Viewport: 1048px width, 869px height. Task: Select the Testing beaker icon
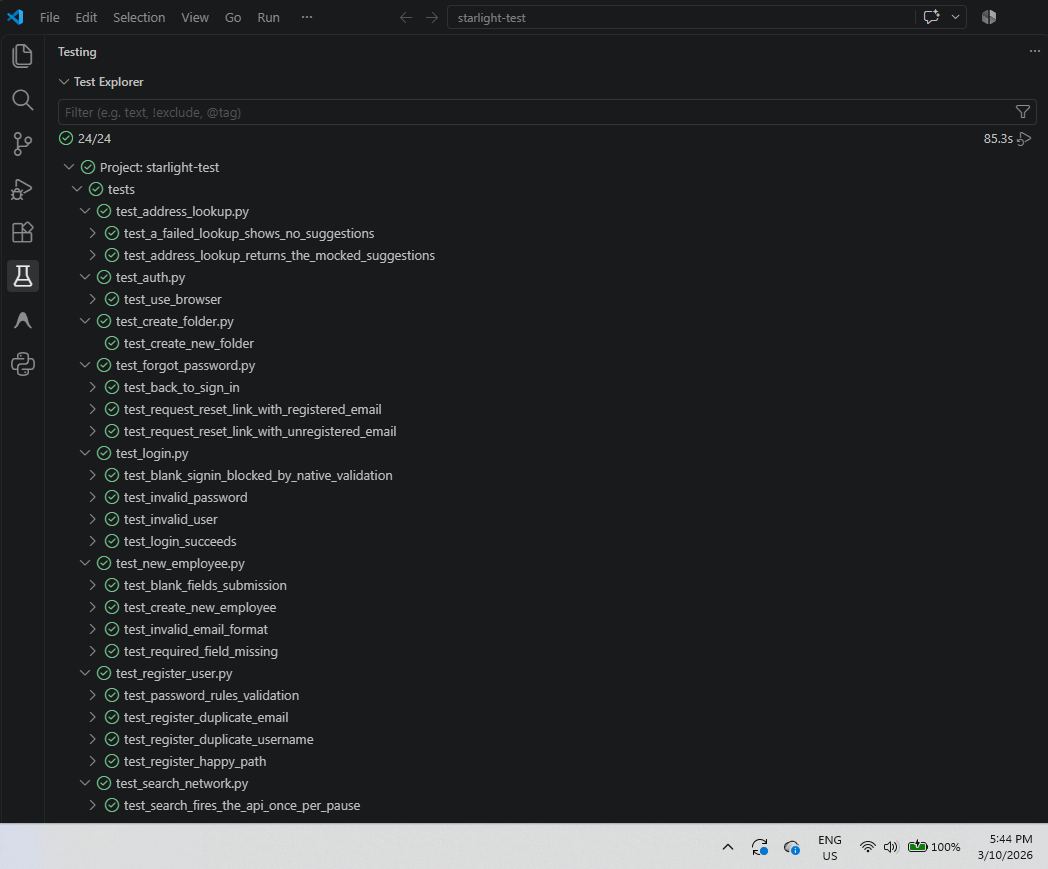23,276
